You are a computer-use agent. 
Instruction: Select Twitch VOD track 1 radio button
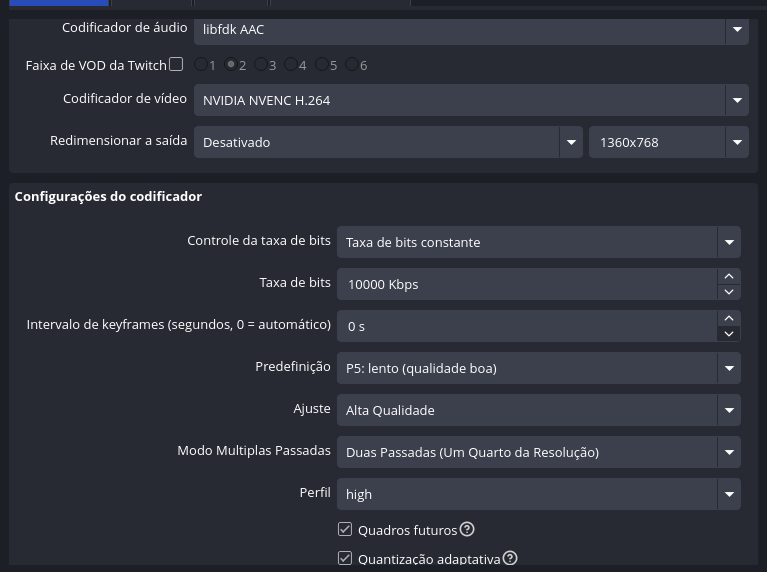point(201,64)
